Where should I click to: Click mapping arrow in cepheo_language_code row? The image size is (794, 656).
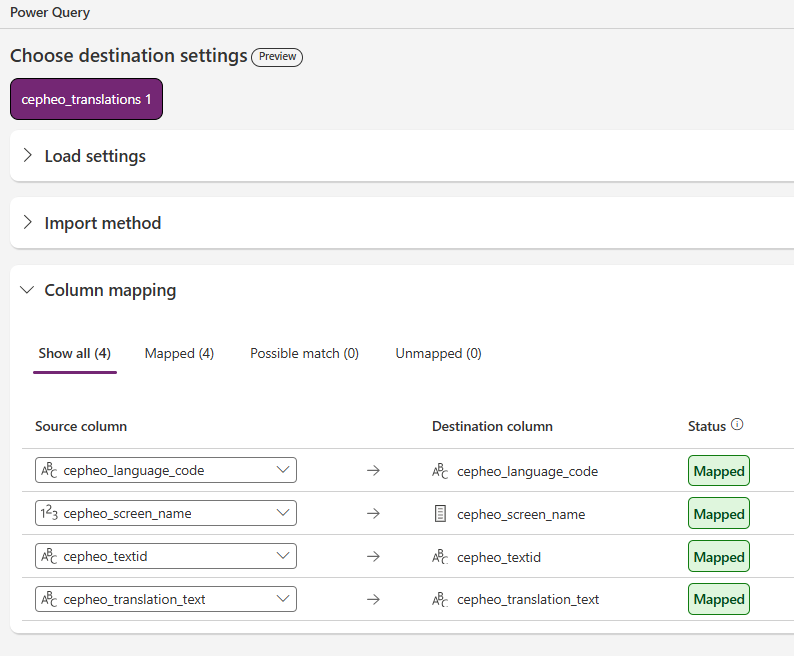[373, 471]
